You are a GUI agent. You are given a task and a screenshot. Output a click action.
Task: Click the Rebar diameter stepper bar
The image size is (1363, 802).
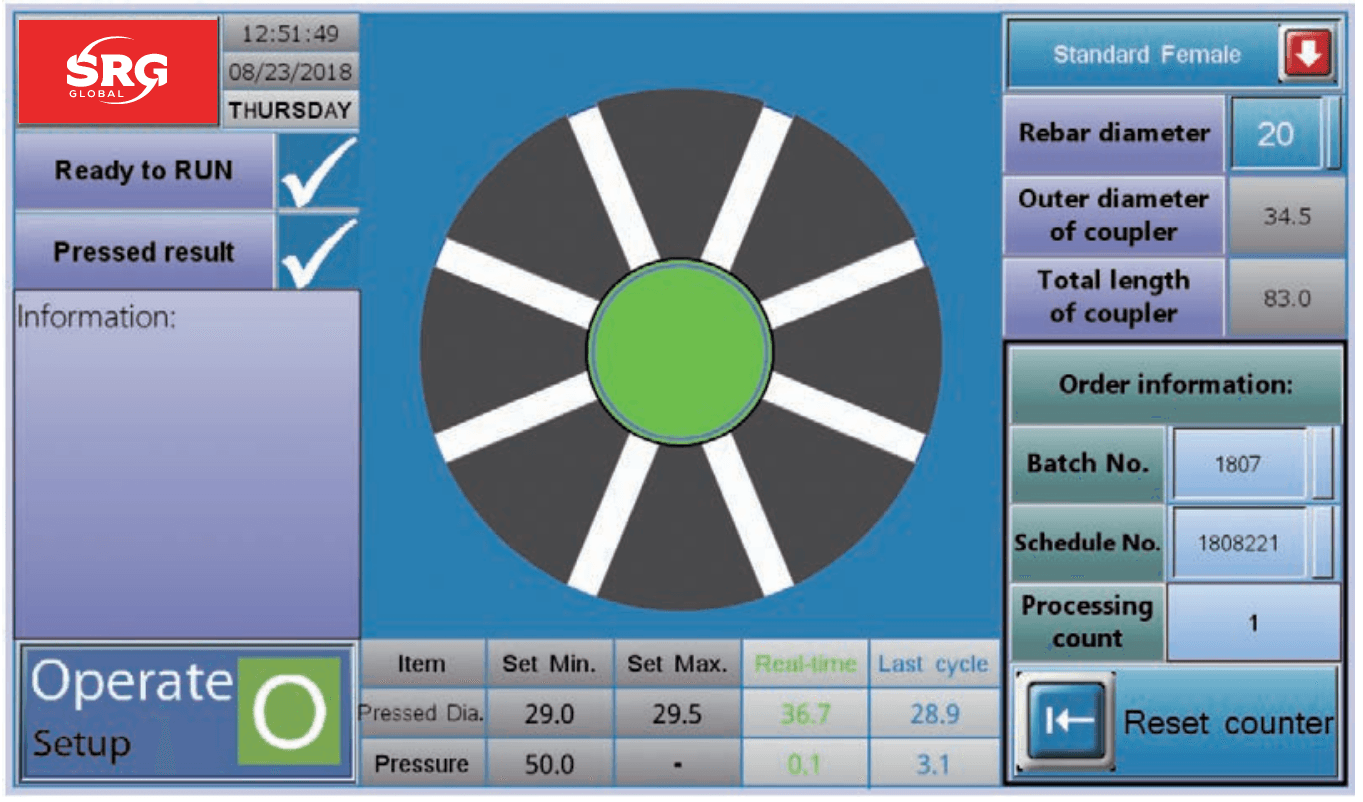[1333, 134]
